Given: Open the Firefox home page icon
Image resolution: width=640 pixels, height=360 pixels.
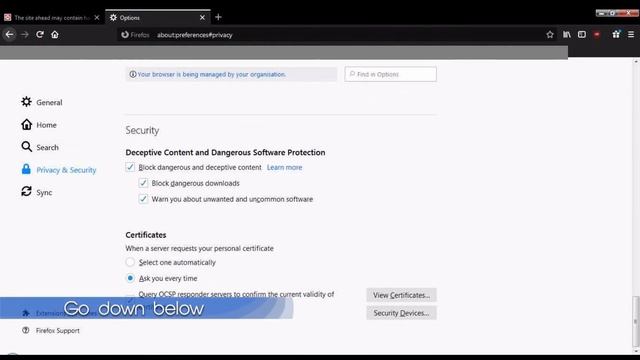Looking at the screenshot, I should point(55,35).
